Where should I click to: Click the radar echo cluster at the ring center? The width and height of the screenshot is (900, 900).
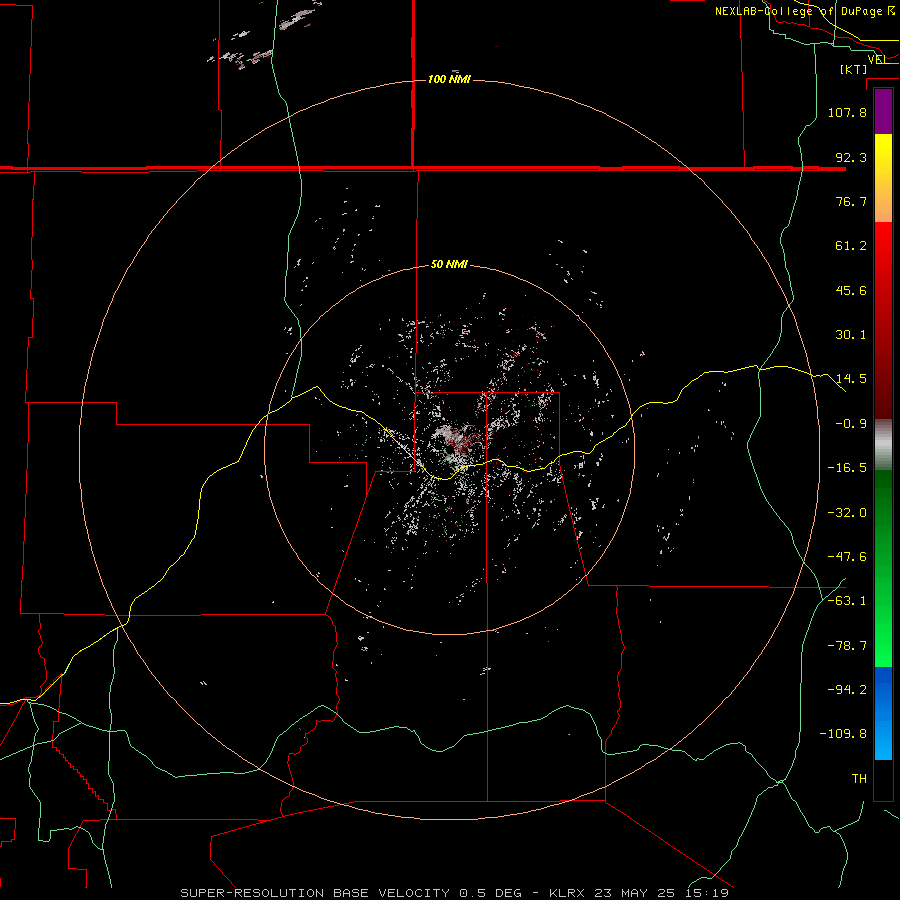(457, 442)
